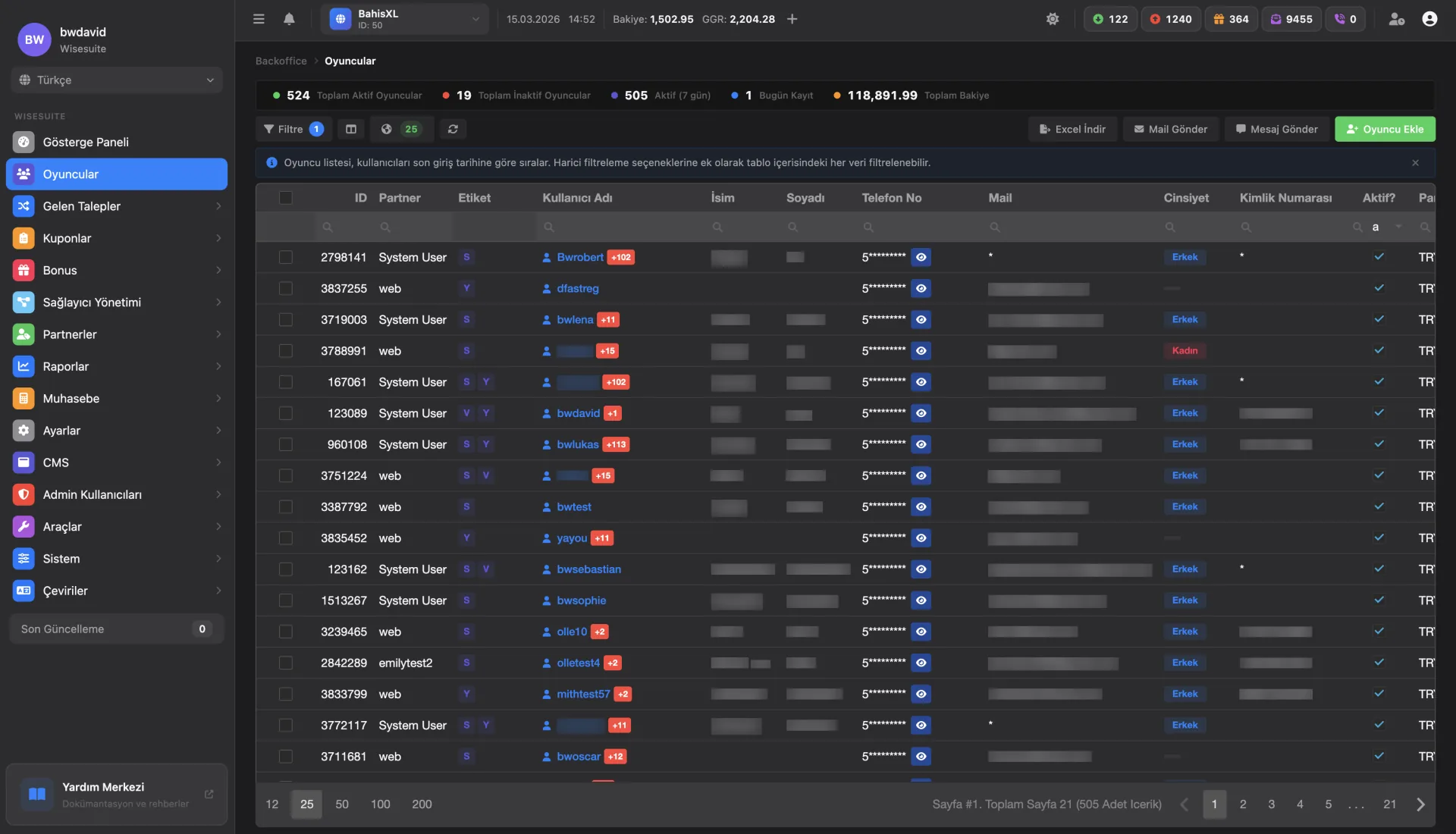The height and width of the screenshot is (834, 1456).
Task: Check the select-all checkbox in table header
Action: point(286,198)
